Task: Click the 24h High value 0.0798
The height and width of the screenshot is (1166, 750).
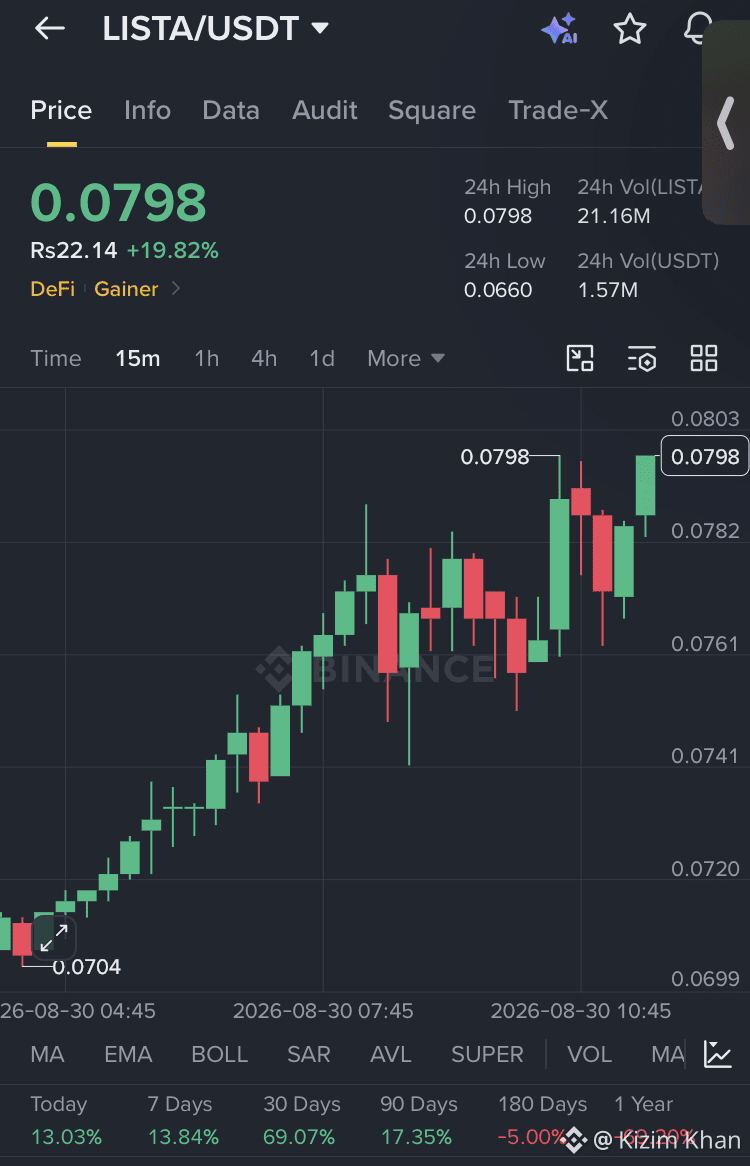Action: 498,216
